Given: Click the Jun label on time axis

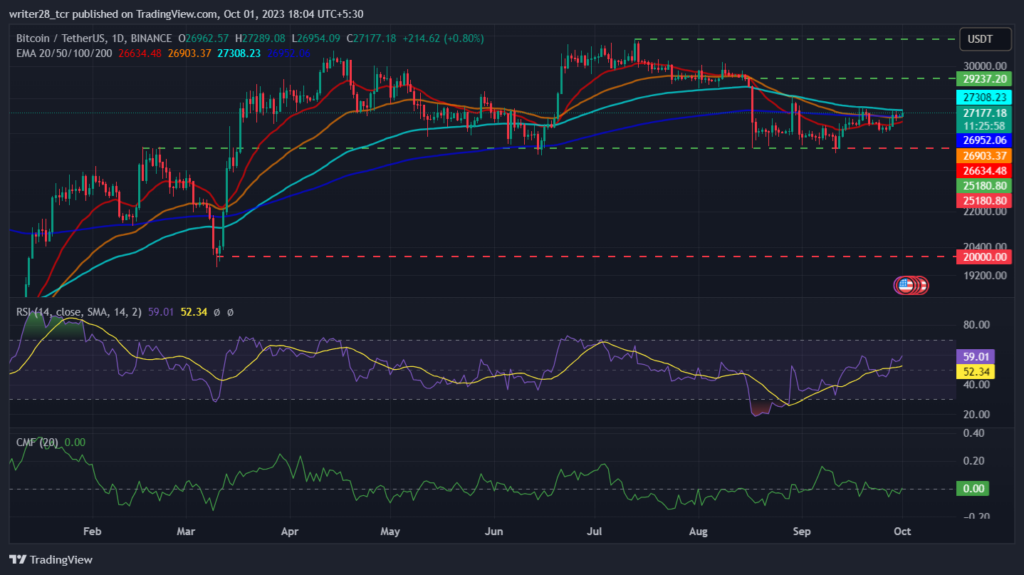Looking at the screenshot, I should [x=494, y=531].
